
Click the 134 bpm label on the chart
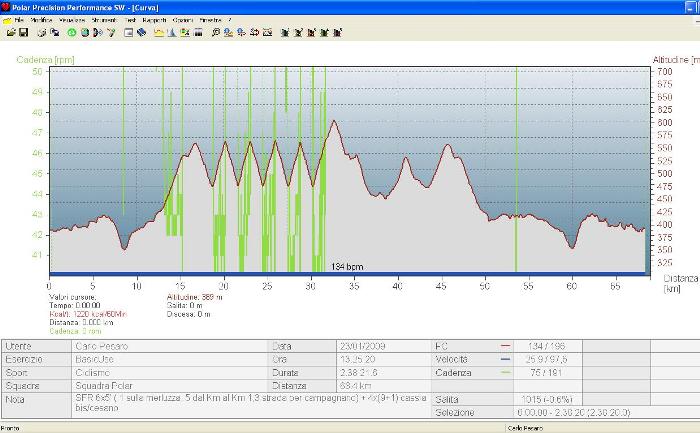[346, 267]
